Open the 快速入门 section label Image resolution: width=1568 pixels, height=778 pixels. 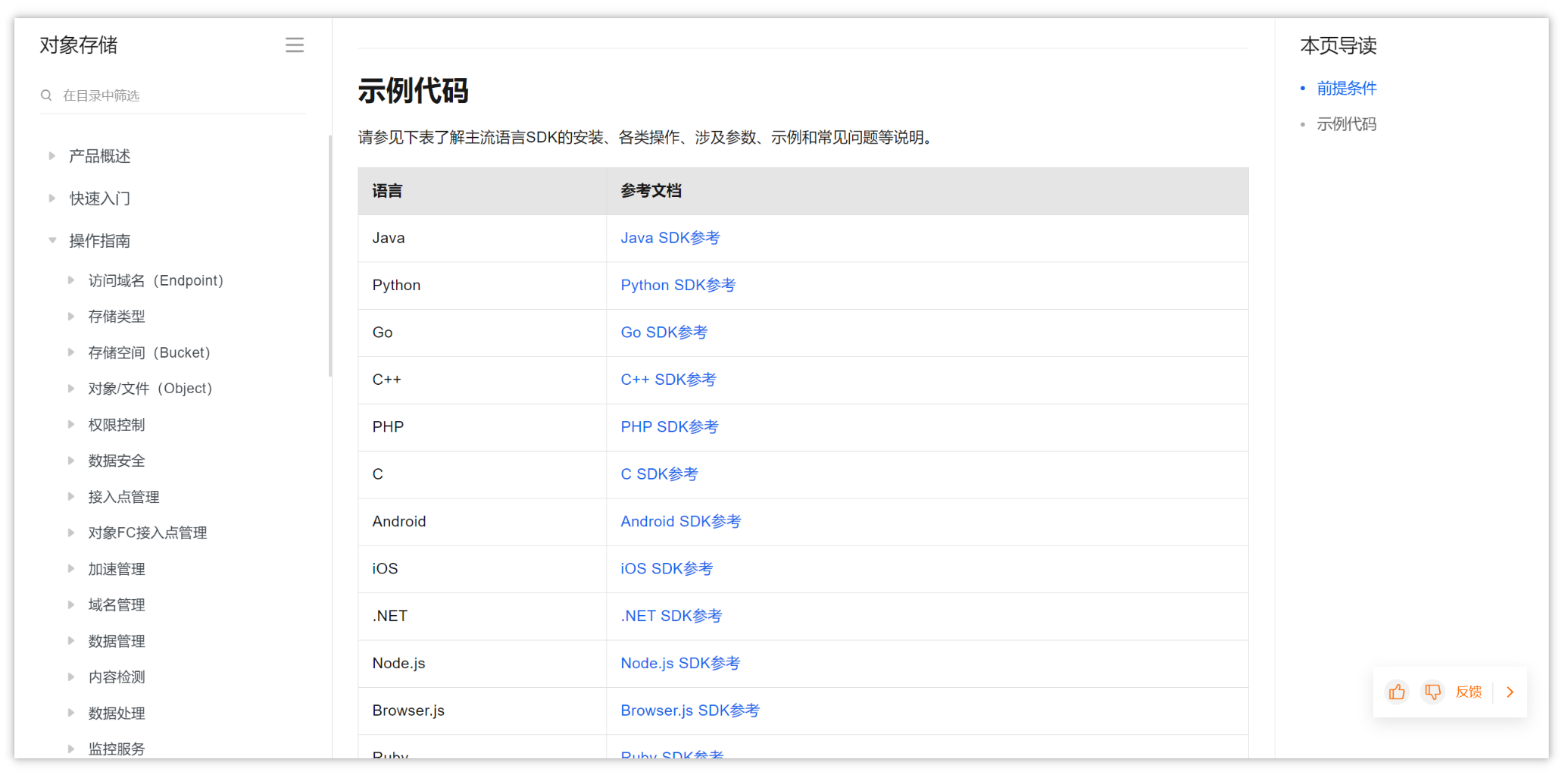(x=100, y=198)
